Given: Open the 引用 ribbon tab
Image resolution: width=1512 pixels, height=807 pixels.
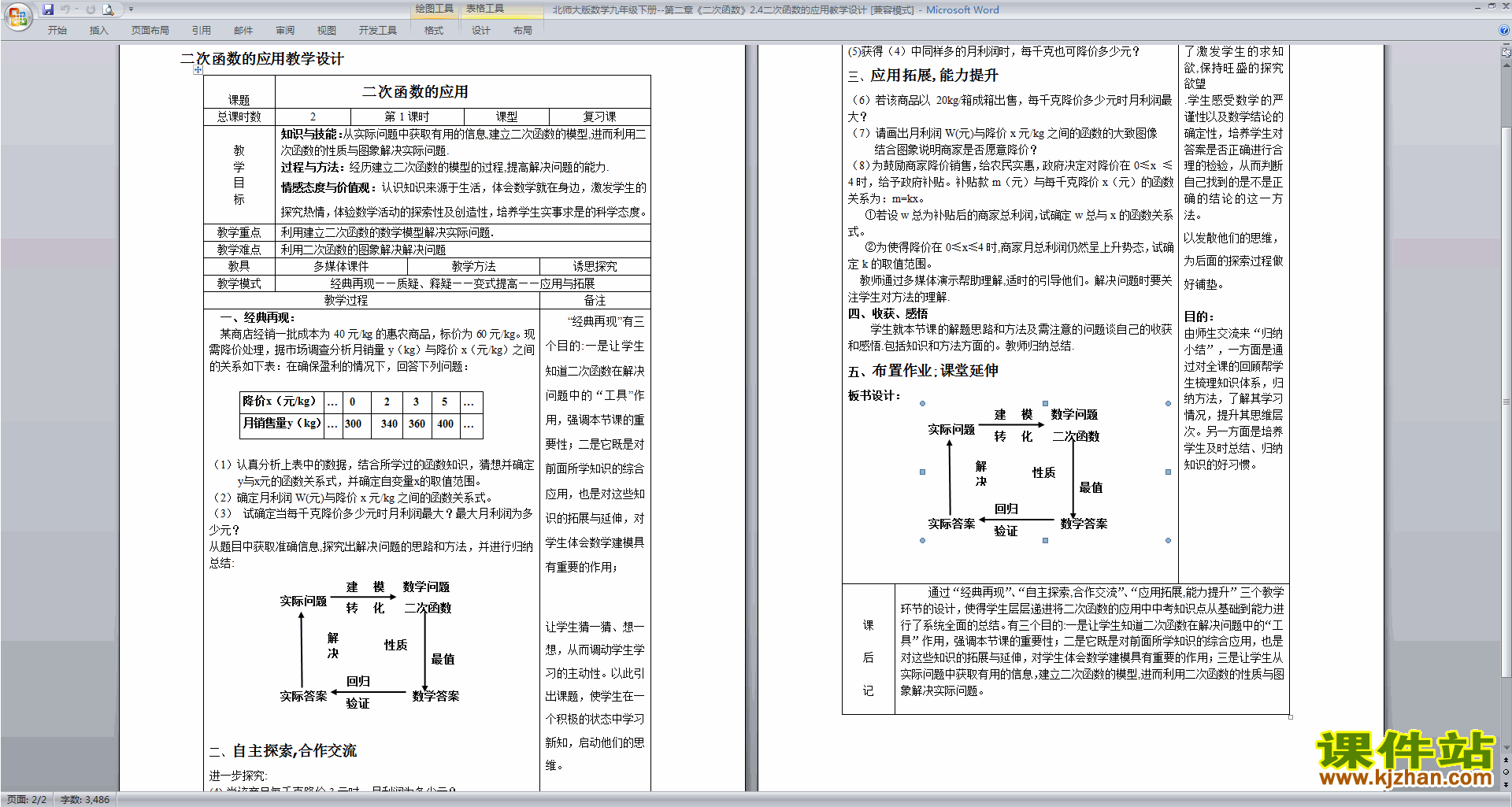Looking at the screenshot, I should tap(201, 30).
